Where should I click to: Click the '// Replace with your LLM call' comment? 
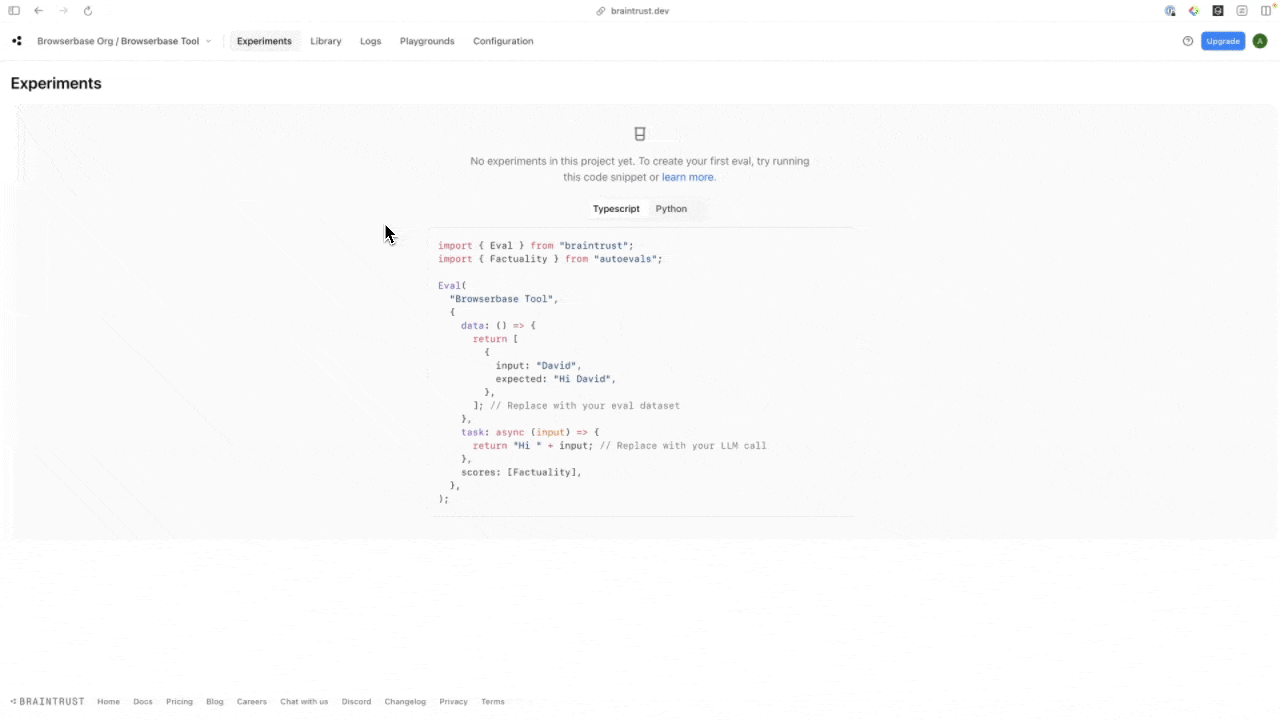point(683,446)
